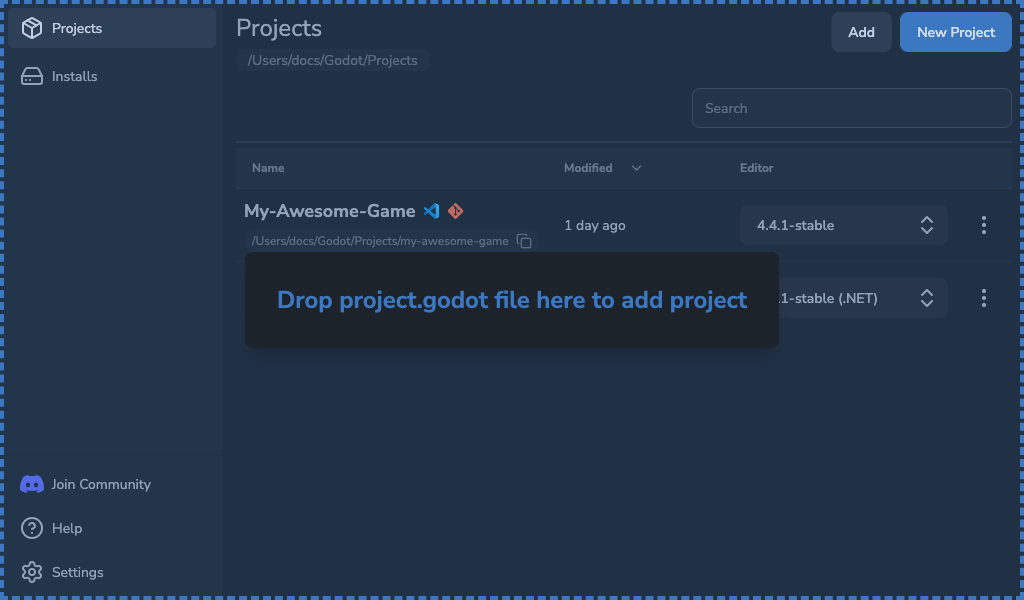The height and width of the screenshot is (600, 1024).
Task: Click the /Users/docs/Godot/Projects path chip
Action: coord(332,60)
